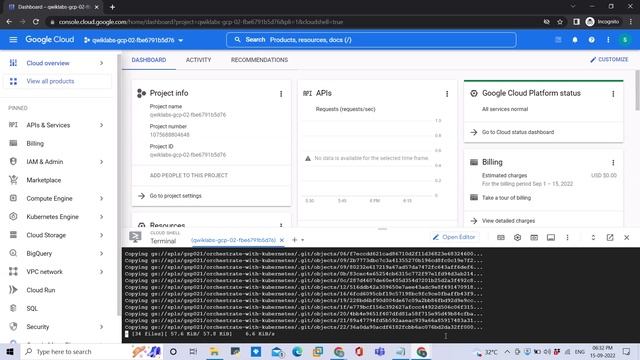This screenshot has width=640, height=360.
Task: Expand BigQuery submenu arrow
Action: pyautogui.click(x=101, y=253)
